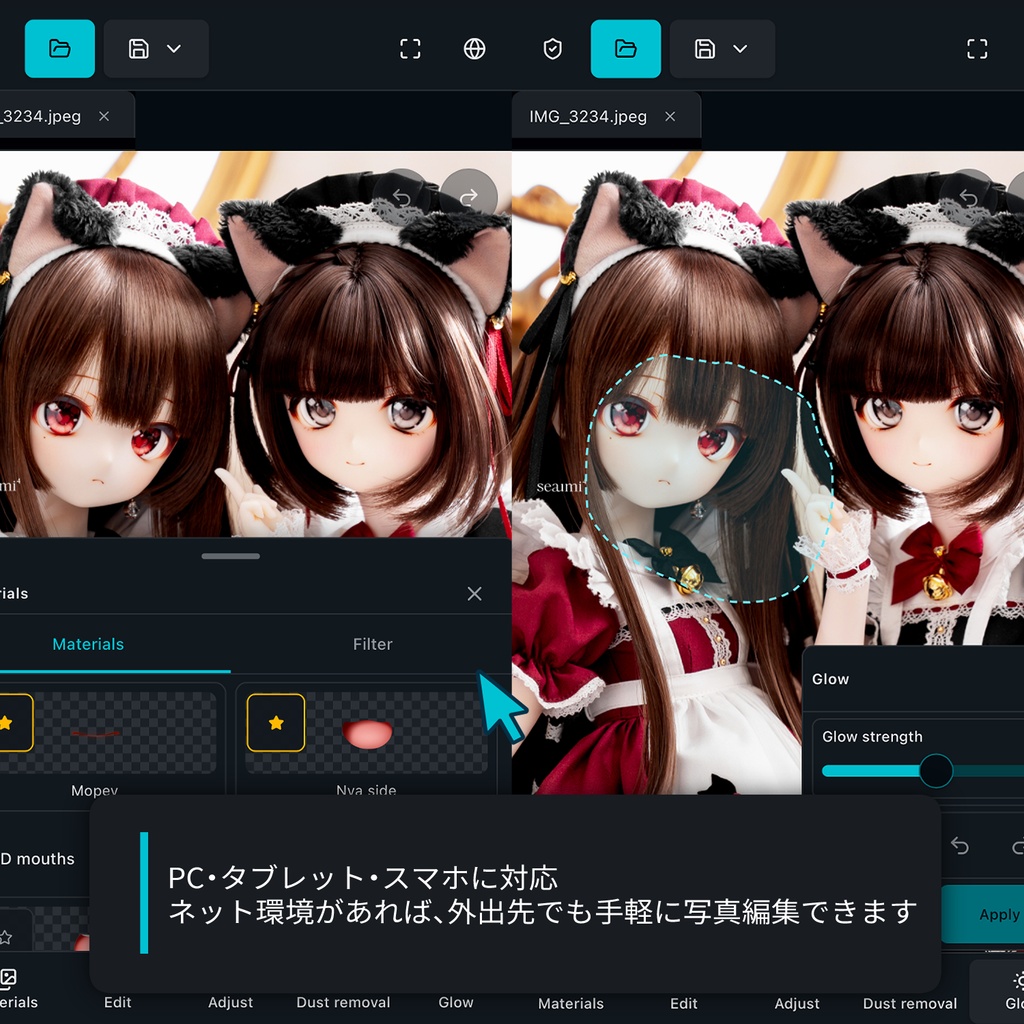Click the undo circle over the right photo

point(968,197)
